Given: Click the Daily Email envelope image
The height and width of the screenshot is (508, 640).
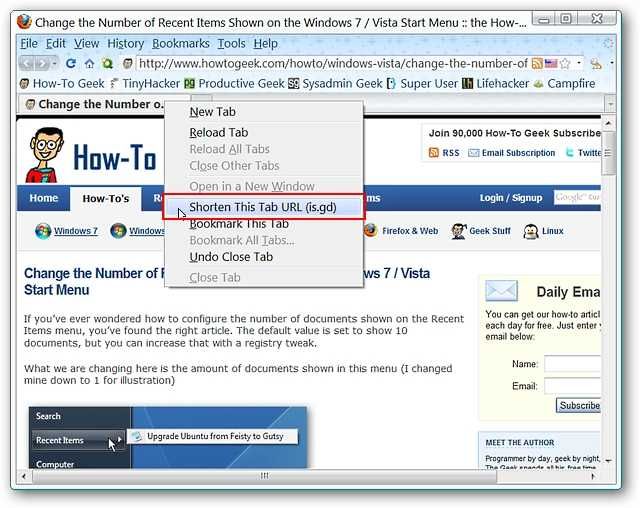Looking at the screenshot, I should [501, 291].
